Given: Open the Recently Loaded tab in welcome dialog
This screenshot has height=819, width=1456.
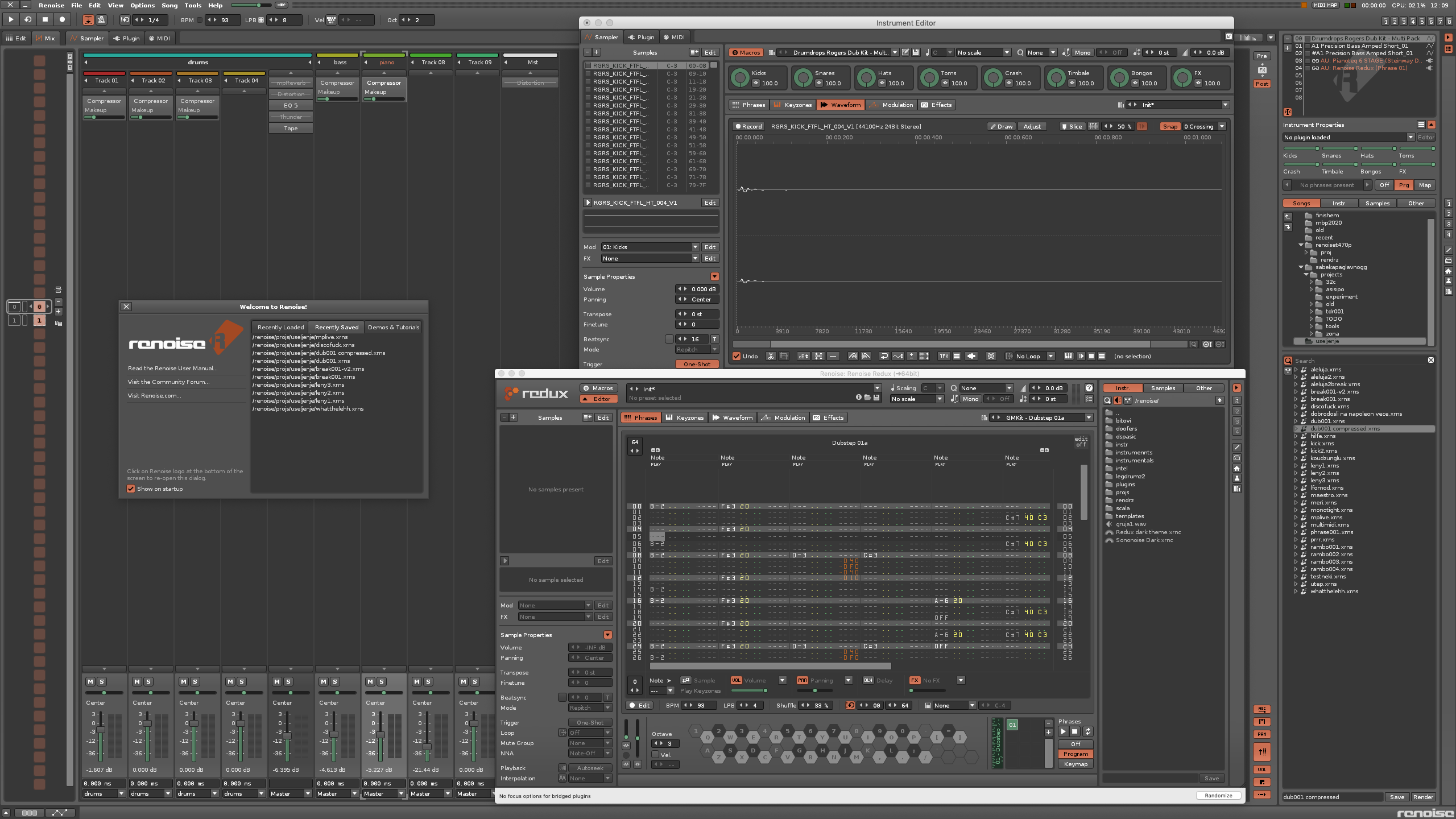Looking at the screenshot, I should (x=280, y=327).
